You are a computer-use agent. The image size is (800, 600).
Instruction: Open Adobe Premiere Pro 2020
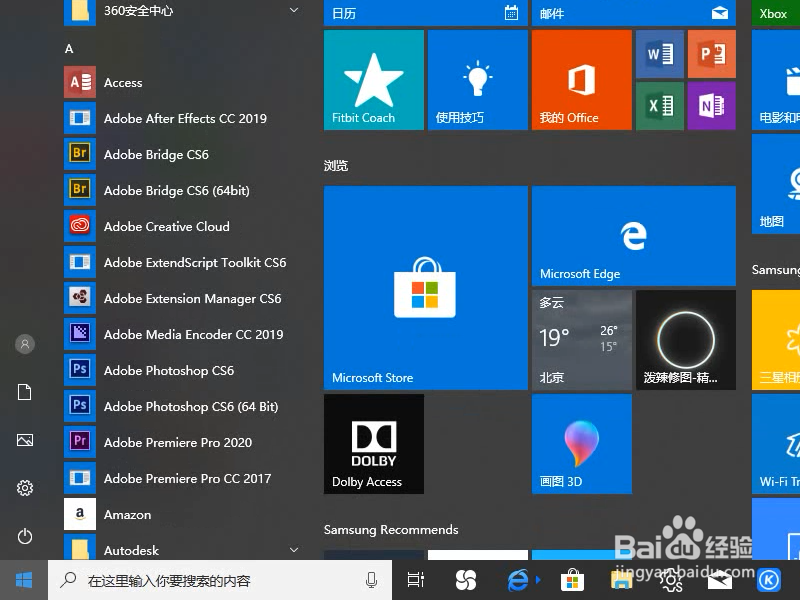184,442
